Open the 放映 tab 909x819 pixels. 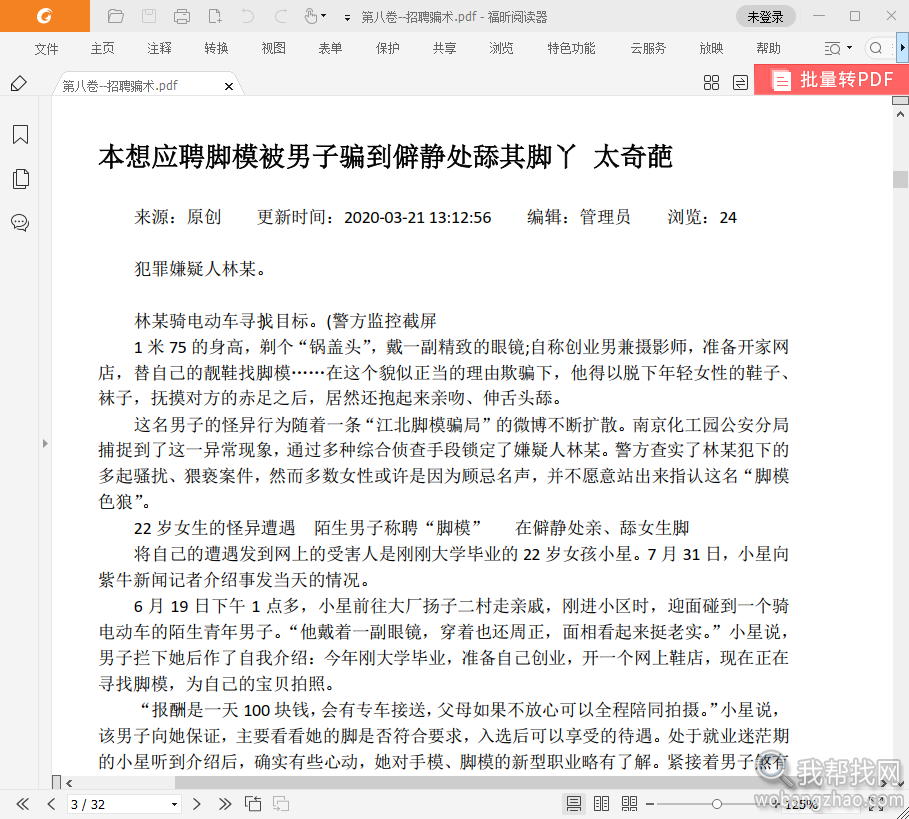coord(711,49)
